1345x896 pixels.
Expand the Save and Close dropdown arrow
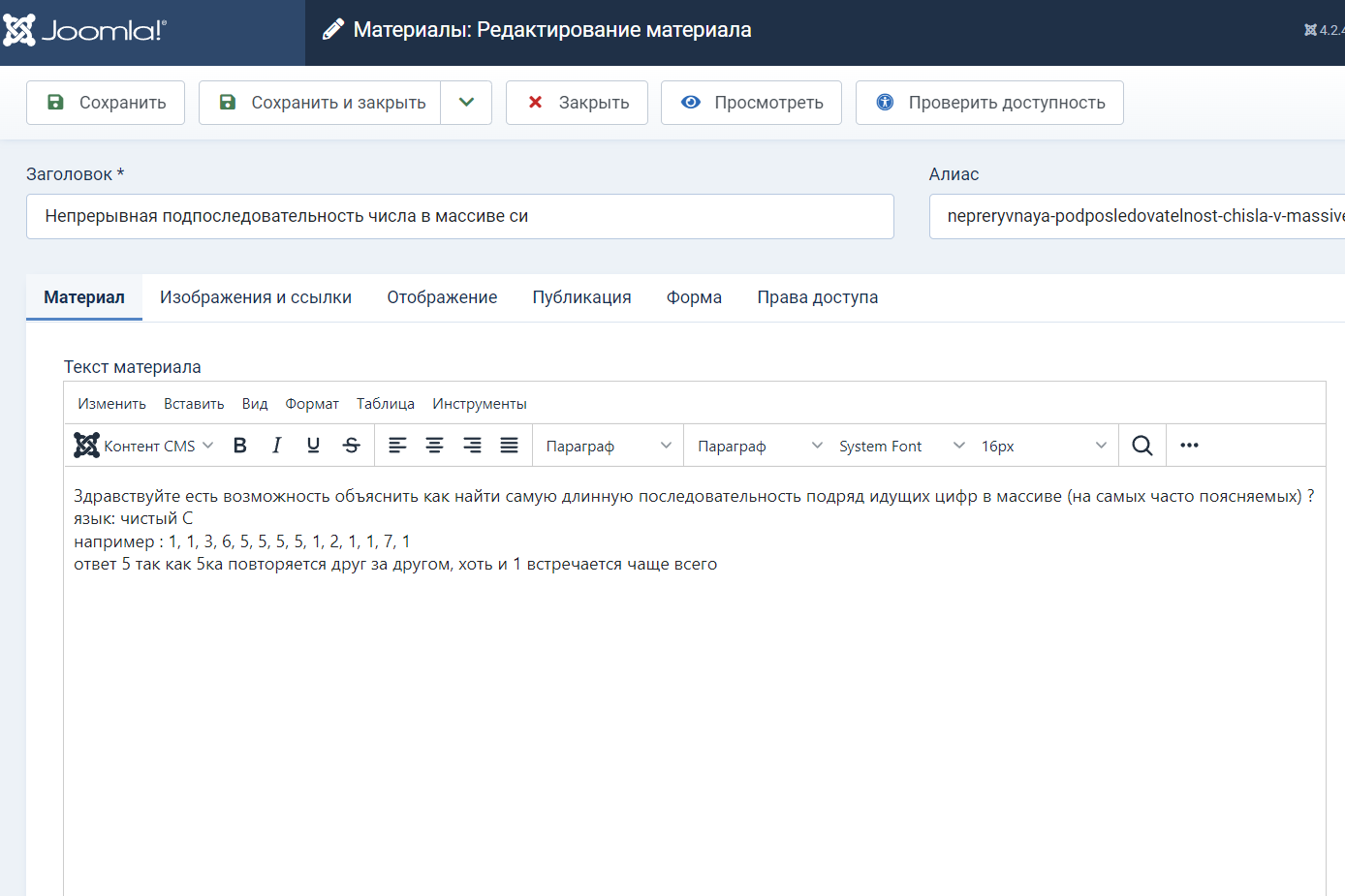[466, 103]
